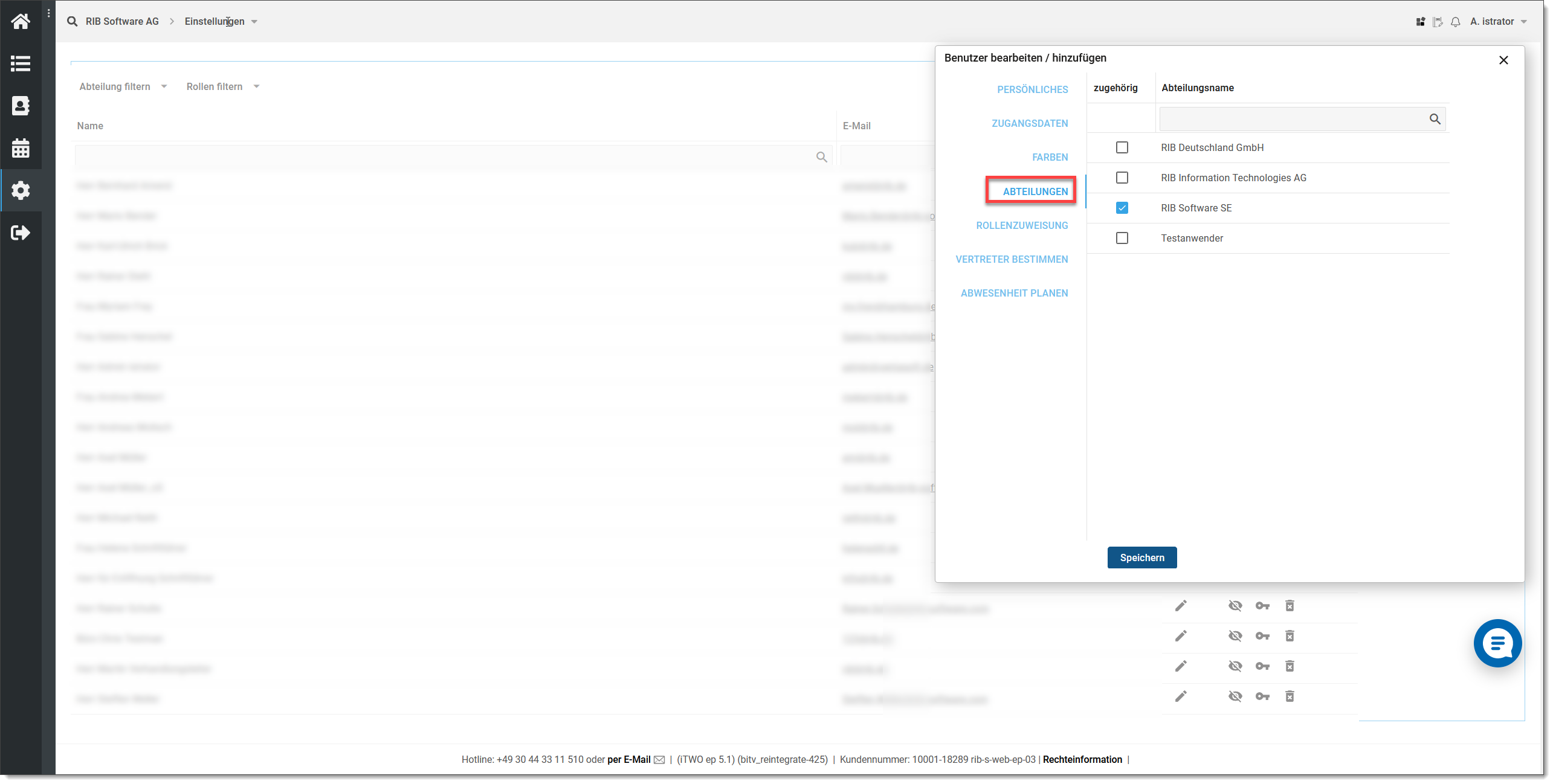Open the dashboard widgets icon in header
This screenshot has width=1553, height=784.
click(1421, 22)
